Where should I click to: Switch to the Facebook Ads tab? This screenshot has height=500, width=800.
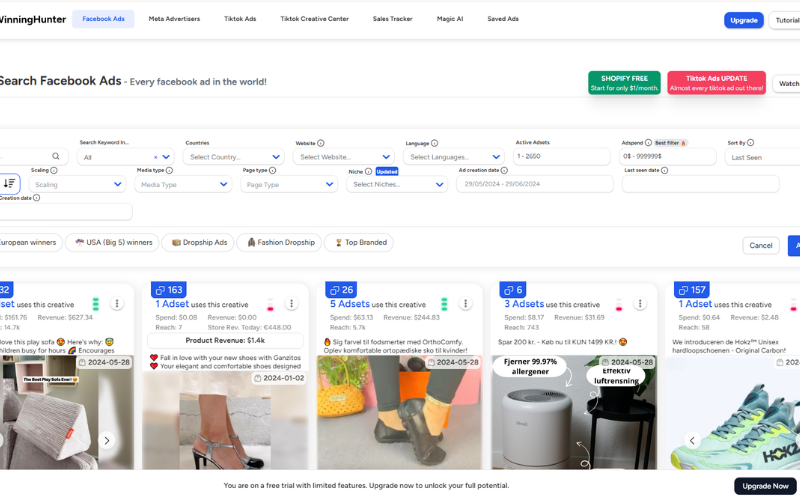pos(103,19)
